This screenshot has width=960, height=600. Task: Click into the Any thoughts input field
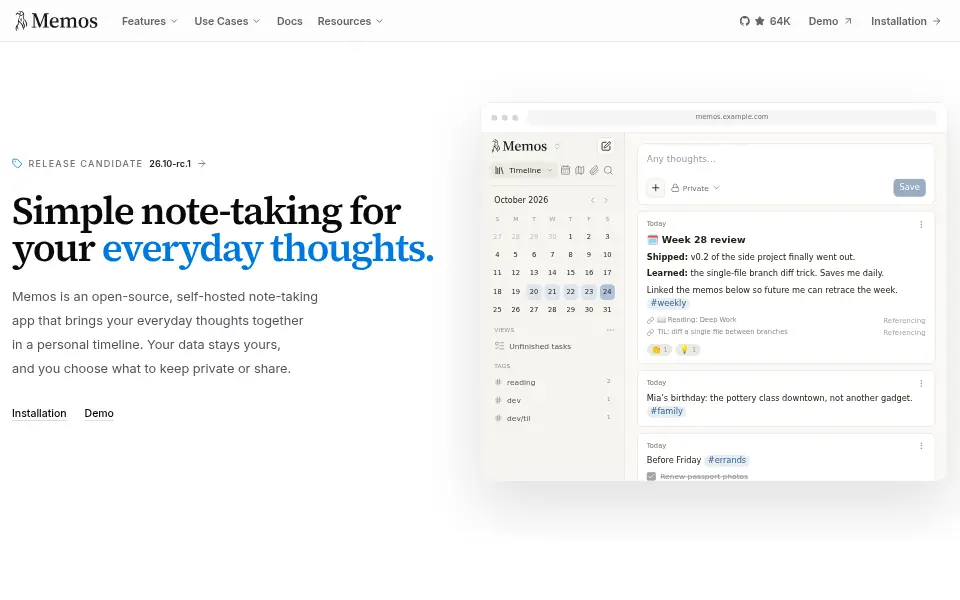tap(786, 159)
